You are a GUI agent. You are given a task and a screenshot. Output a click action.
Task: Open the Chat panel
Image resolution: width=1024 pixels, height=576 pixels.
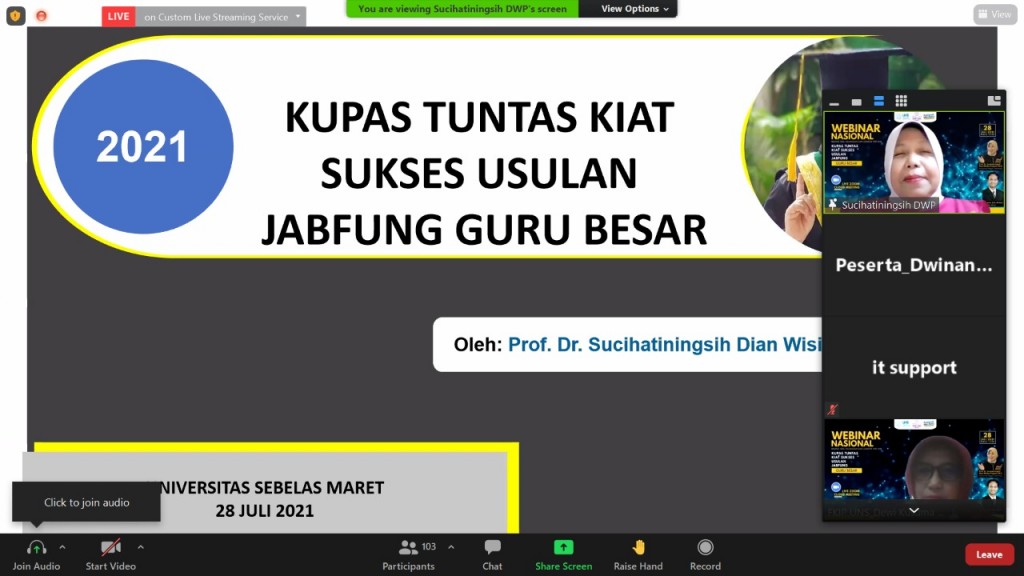point(492,548)
